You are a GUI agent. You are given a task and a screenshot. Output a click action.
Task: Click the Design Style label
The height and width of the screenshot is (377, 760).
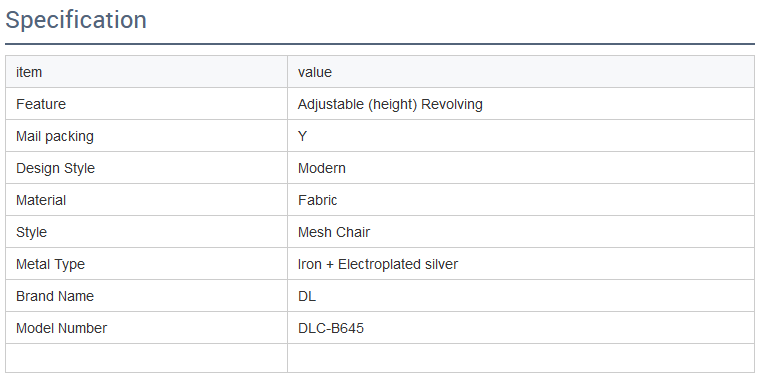pyautogui.click(x=55, y=169)
